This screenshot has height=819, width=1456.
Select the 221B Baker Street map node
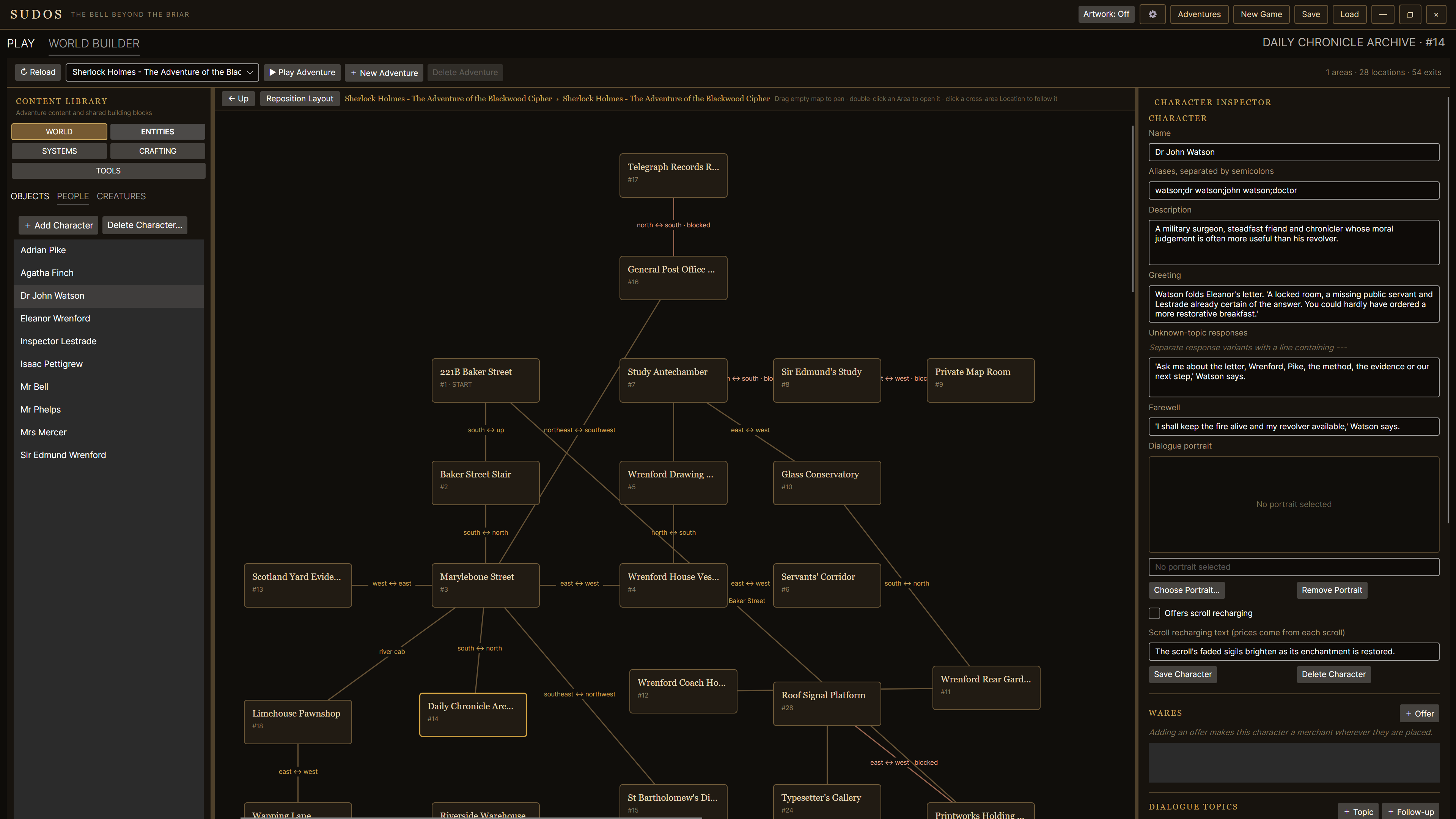click(486, 380)
